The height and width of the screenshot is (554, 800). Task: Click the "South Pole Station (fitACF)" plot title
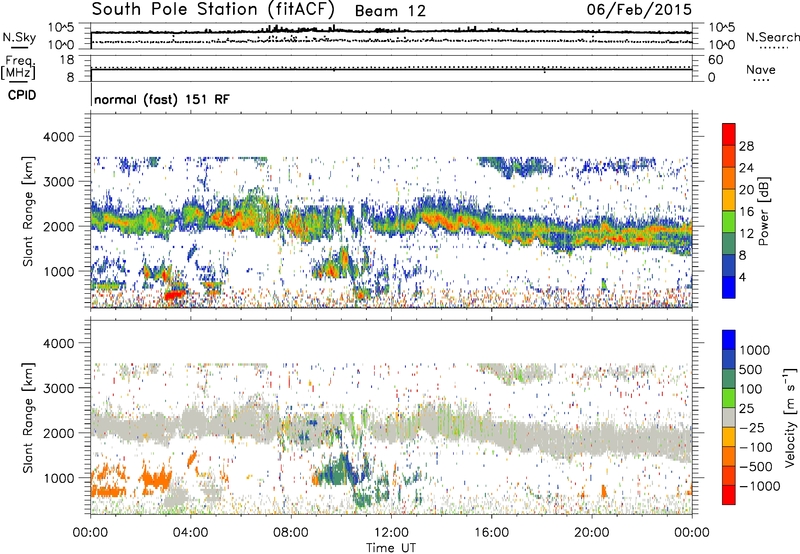coord(213,10)
